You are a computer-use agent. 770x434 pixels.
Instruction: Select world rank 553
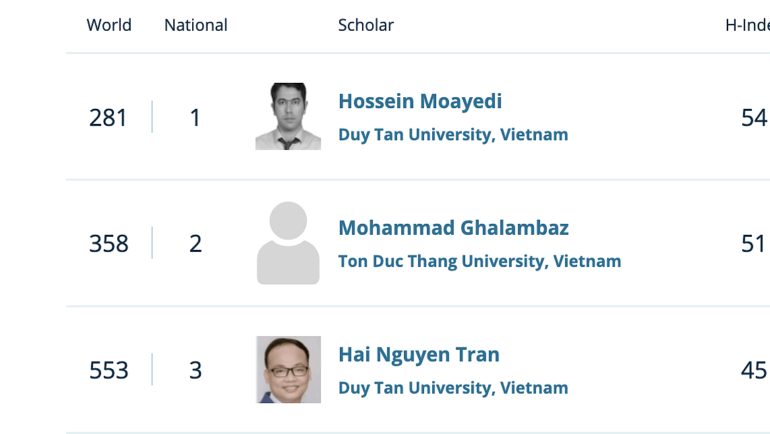[108, 371]
